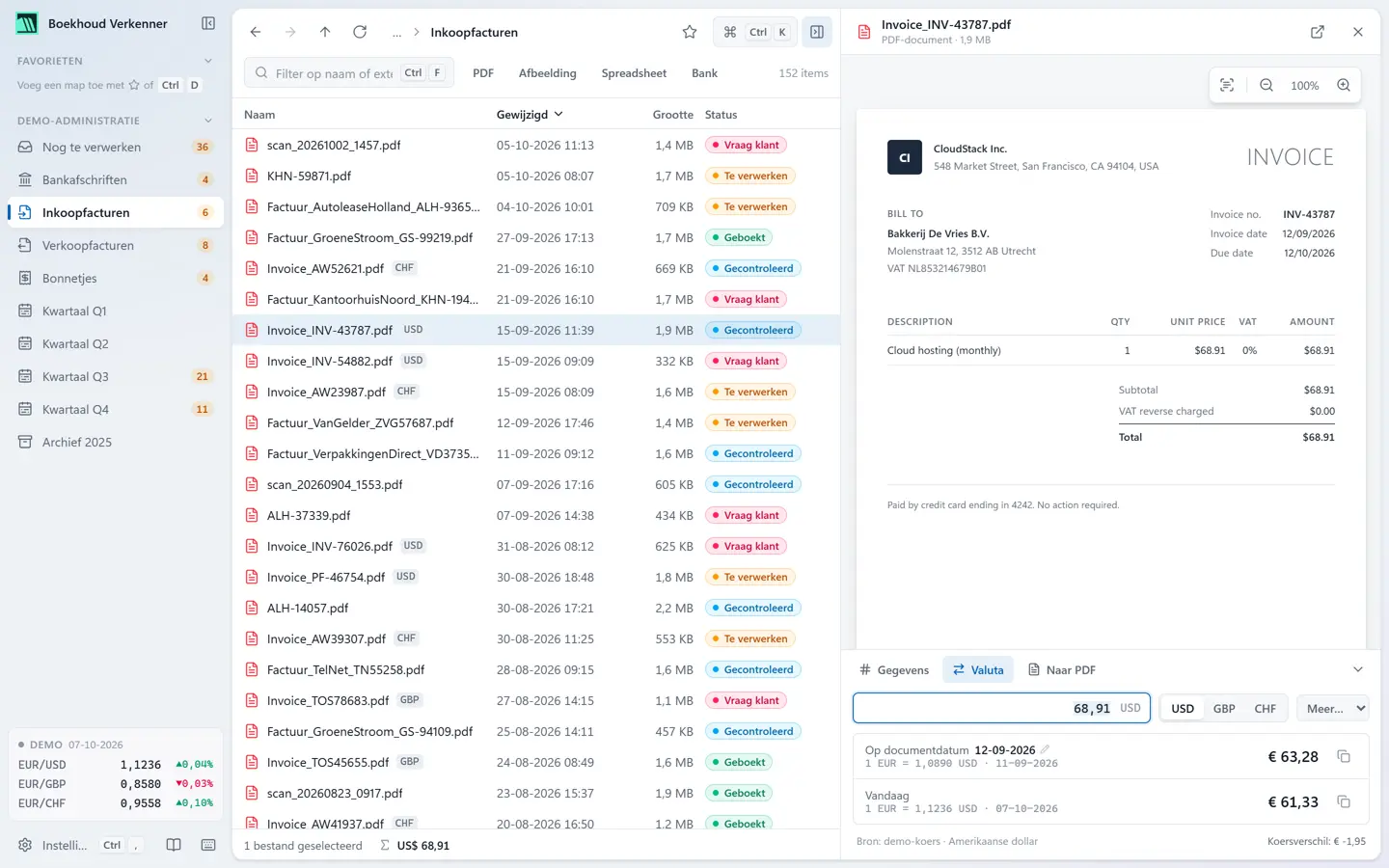The image size is (1389, 868).
Task: Open the documentation book icon
Action: coord(174,845)
